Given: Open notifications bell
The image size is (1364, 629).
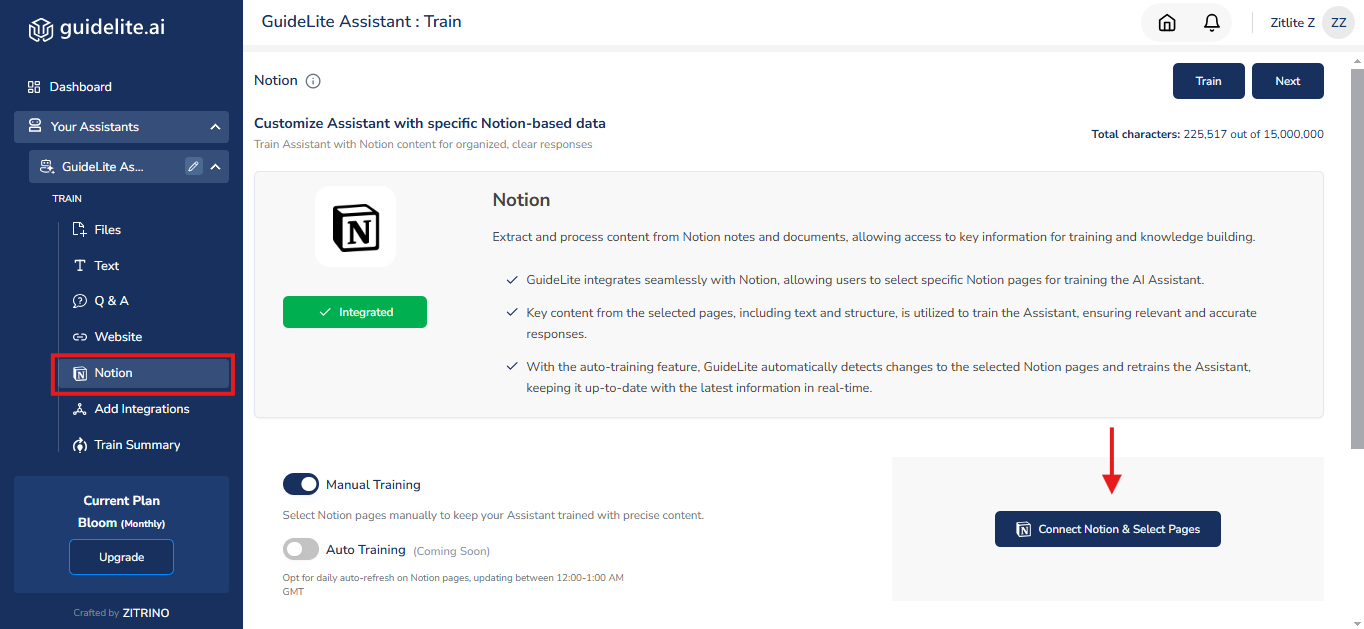Looking at the screenshot, I should (1211, 23).
